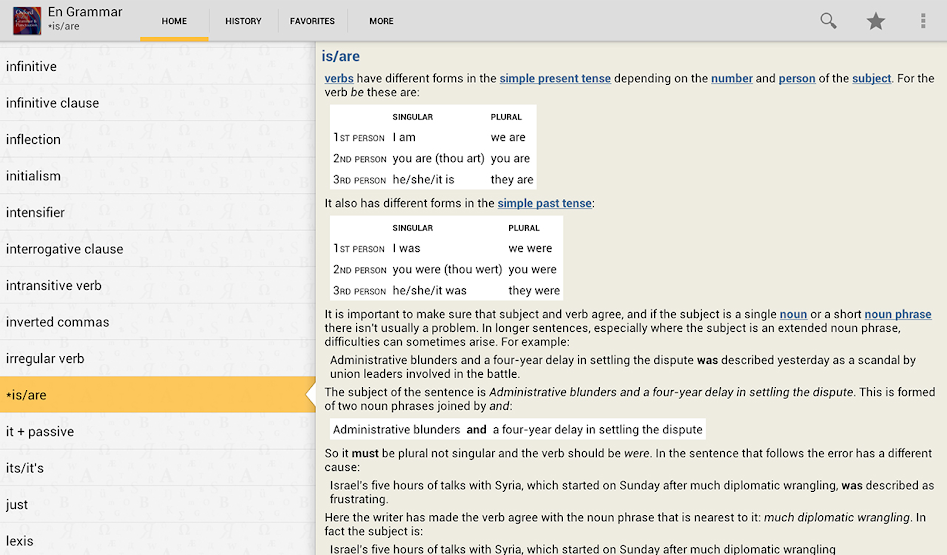This screenshot has height=555, width=947.
Task: Select the 'inverted commas' entry
Action: (57, 322)
